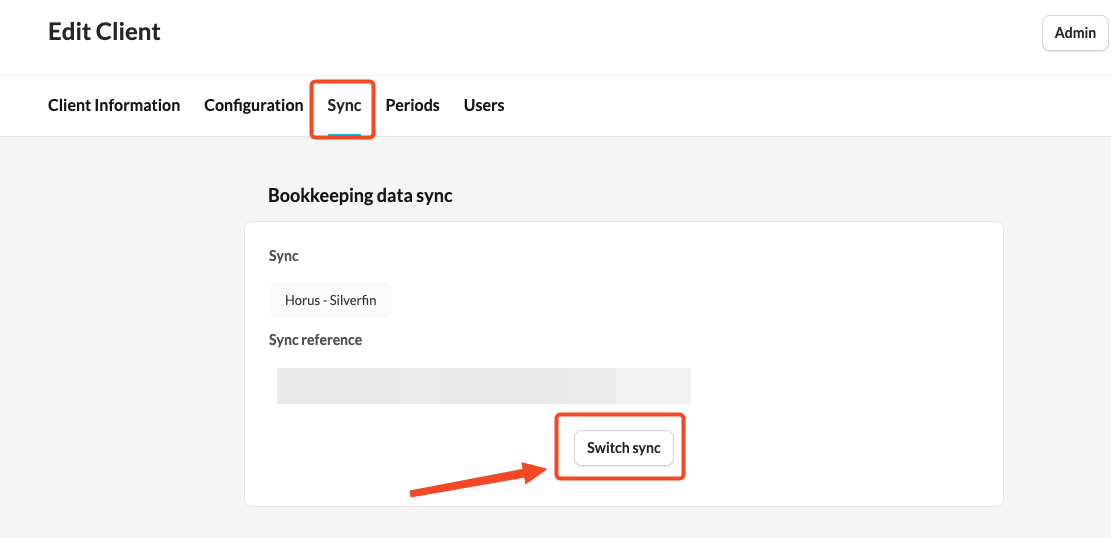
Task: Open the Users tab
Action: (484, 105)
